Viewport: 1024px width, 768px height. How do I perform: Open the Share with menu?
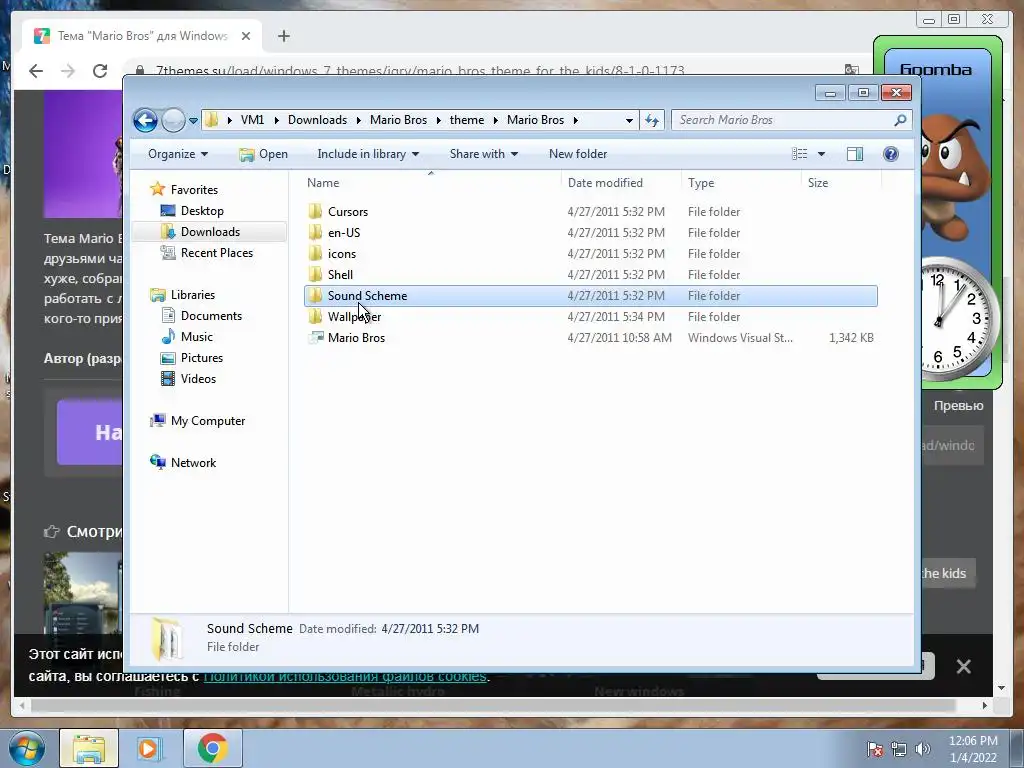click(483, 154)
